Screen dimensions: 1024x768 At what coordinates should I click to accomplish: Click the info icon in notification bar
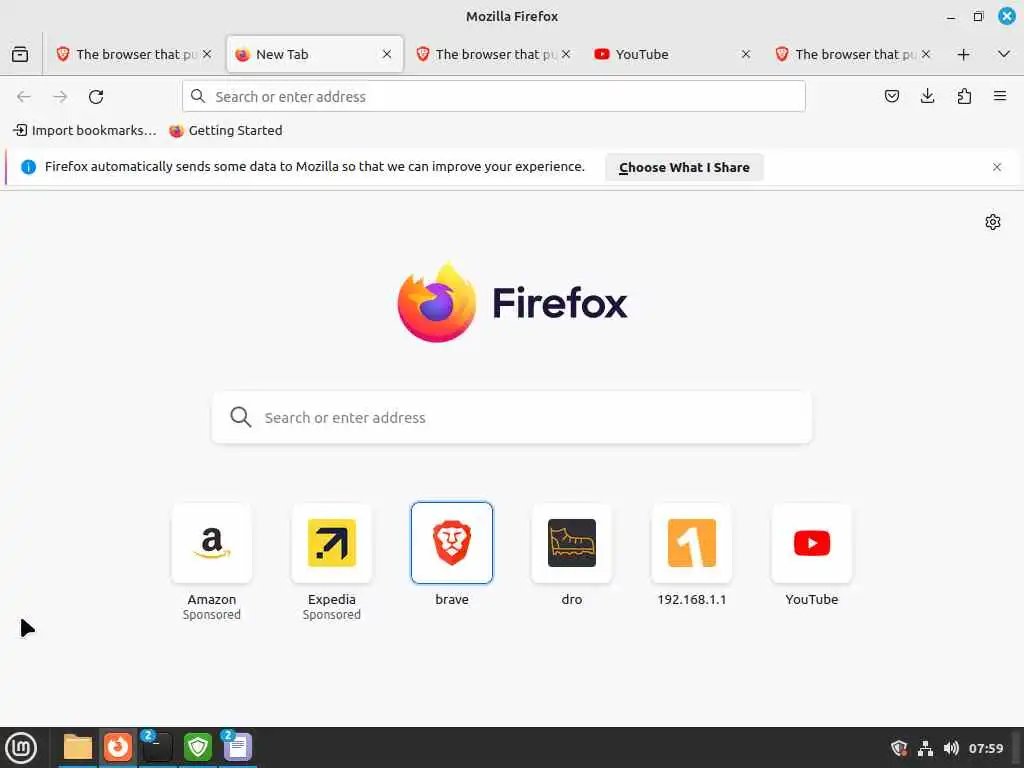pyautogui.click(x=28, y=167)
